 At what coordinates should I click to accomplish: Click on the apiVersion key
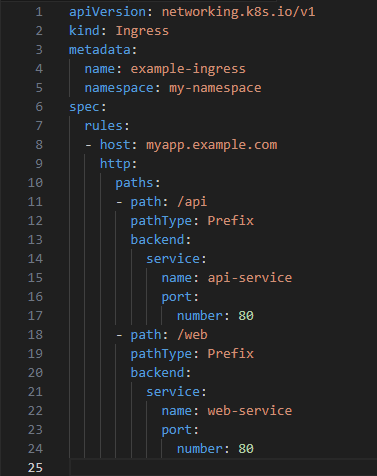tap(107, 12)
